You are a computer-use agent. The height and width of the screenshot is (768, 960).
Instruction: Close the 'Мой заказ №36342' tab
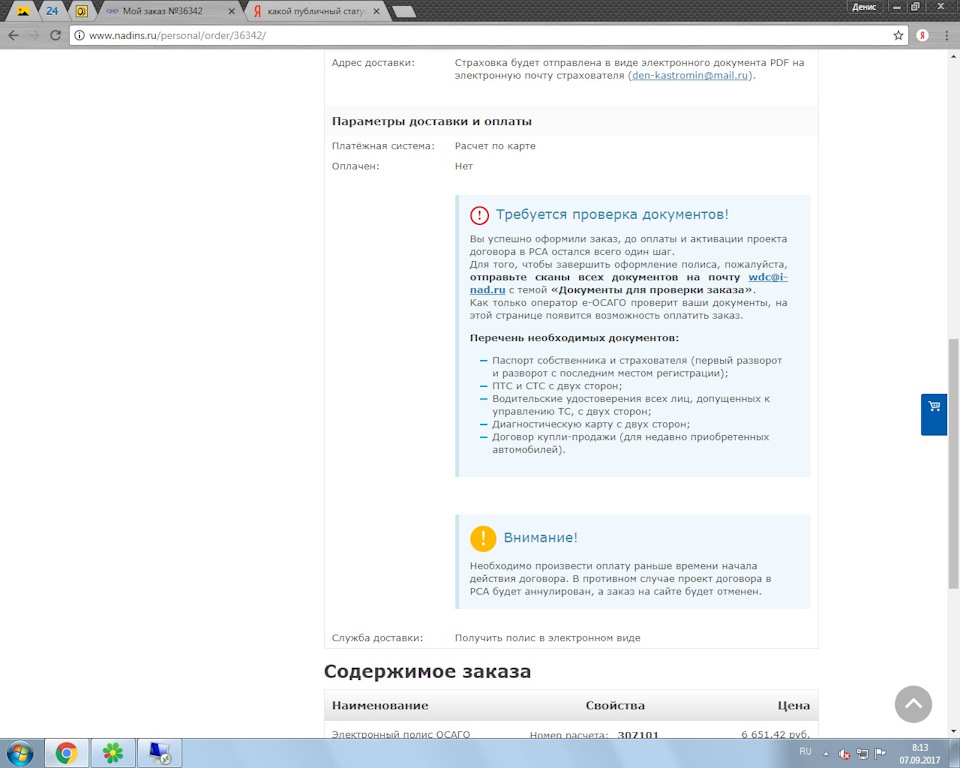coord(231,12)
